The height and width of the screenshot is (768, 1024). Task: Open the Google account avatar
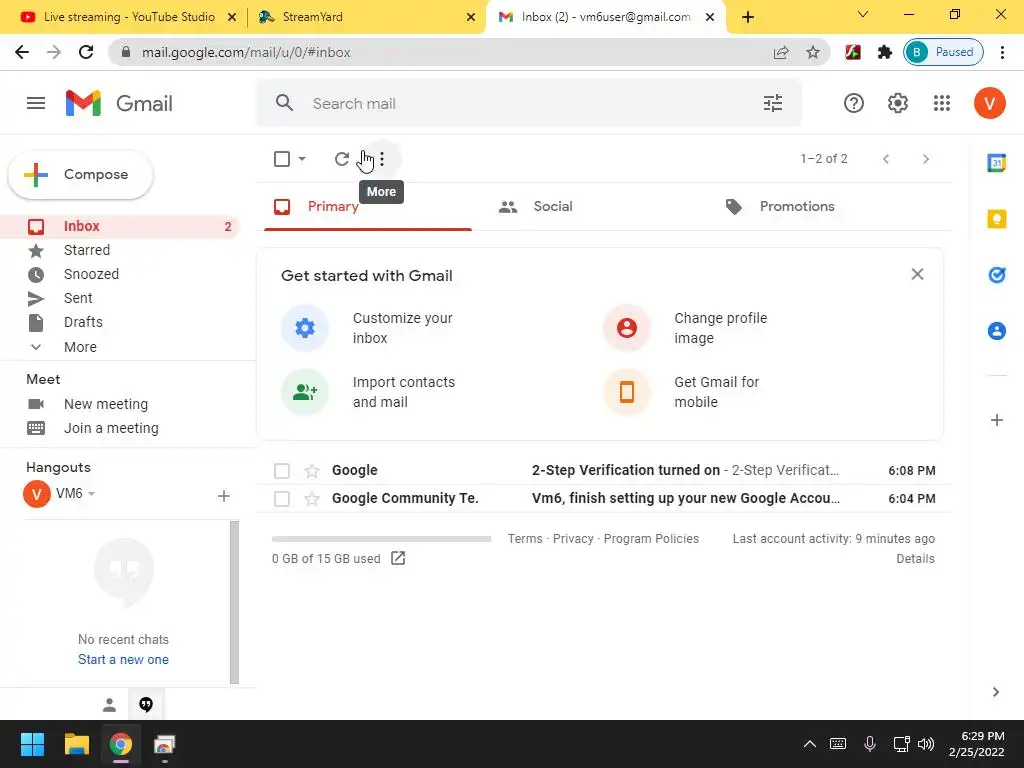989,103
